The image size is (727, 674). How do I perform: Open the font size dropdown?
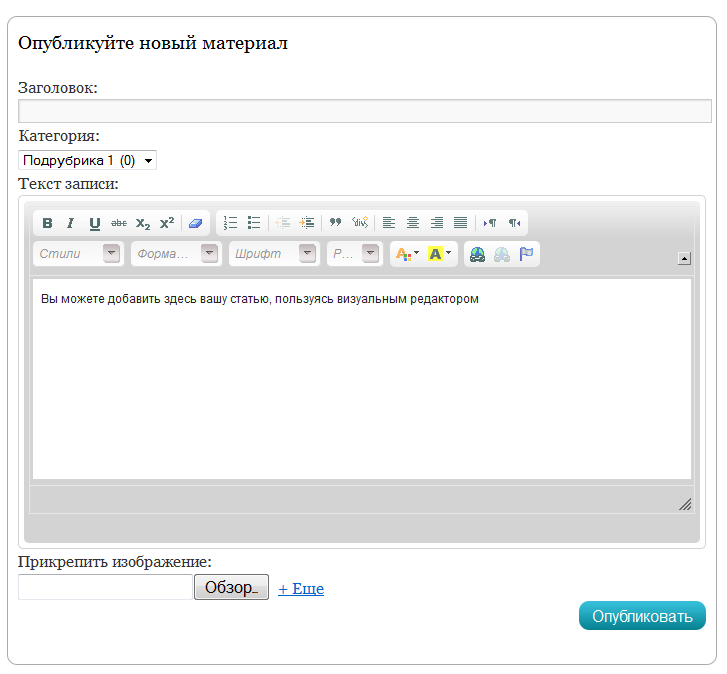pyautogui.click(x=355, y=254)
